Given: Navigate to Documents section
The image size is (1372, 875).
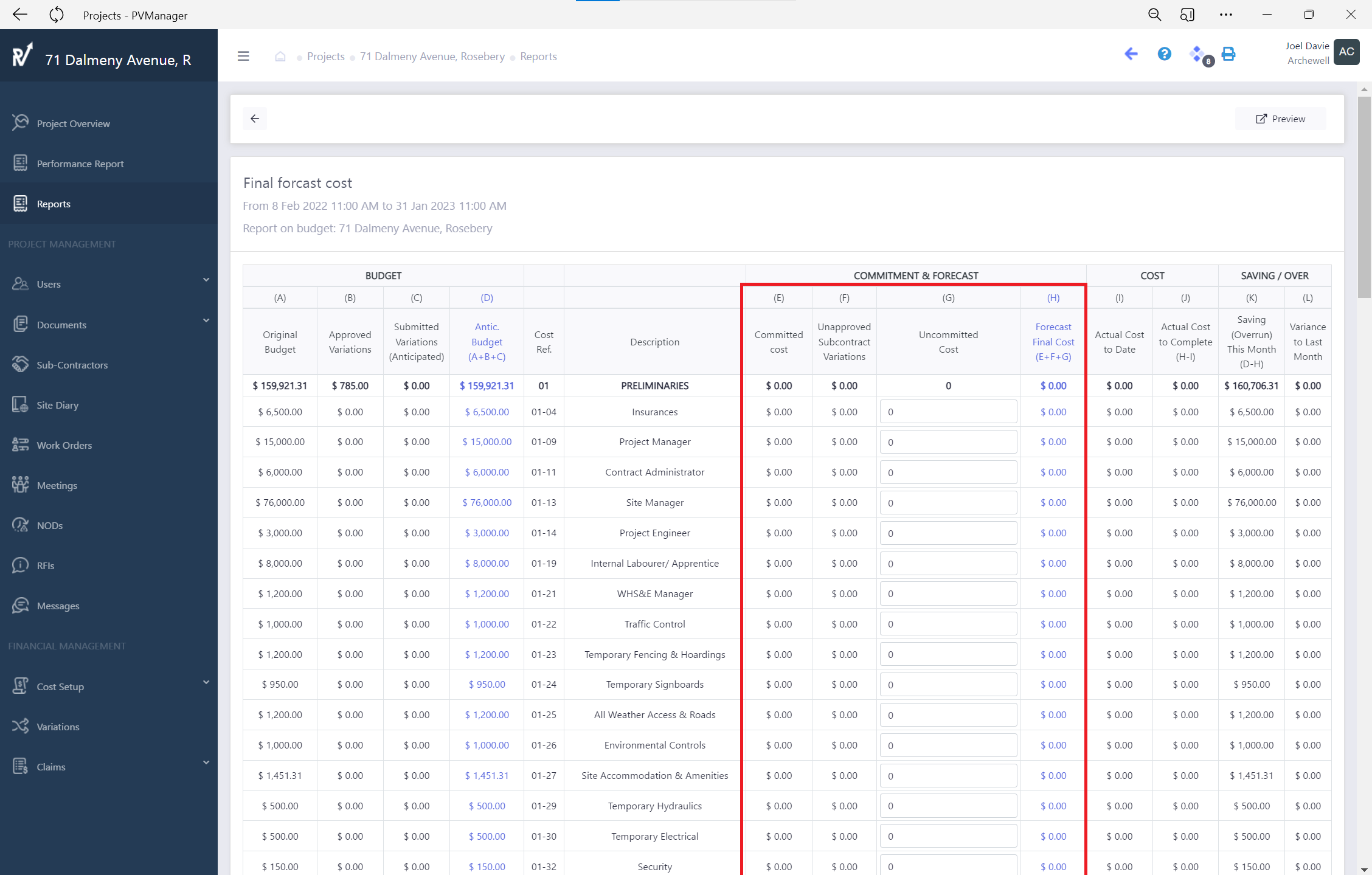Looking at the screenshot, I should point(62,324).
